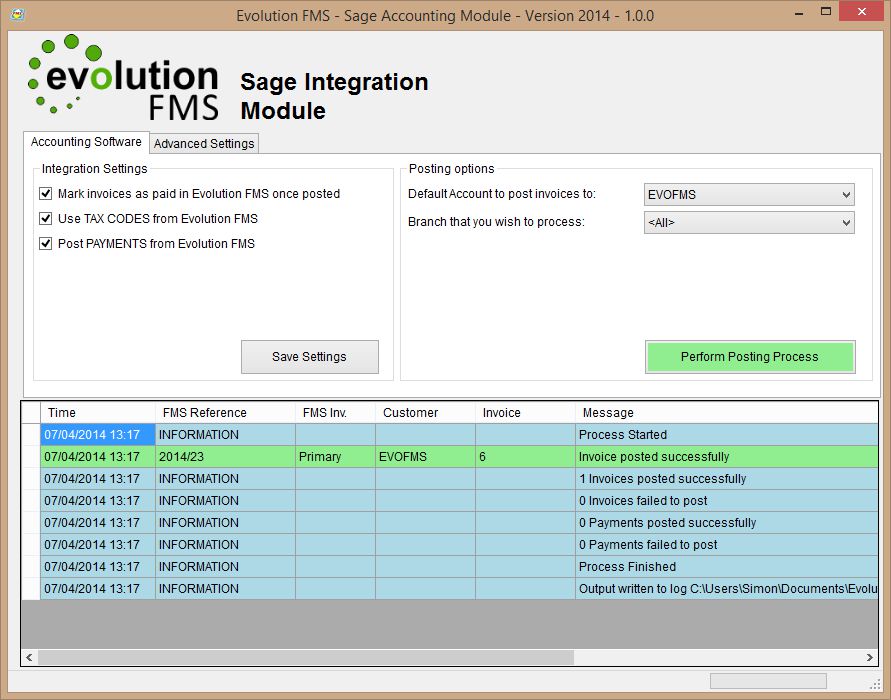Click the '2014/23' FMS reference cell

coord(226,457)
